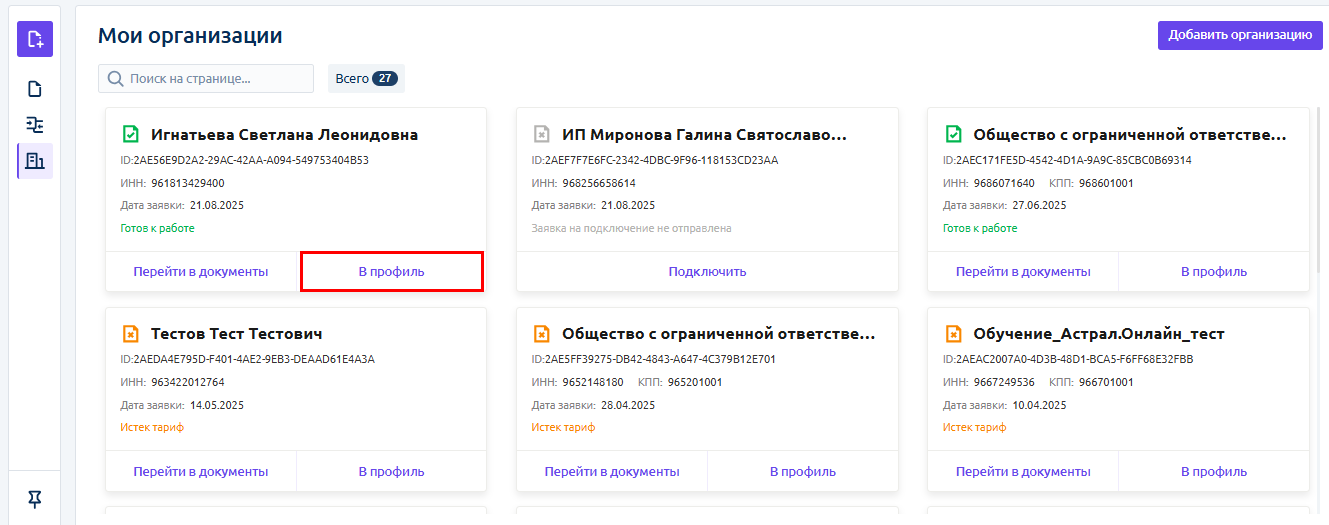Screen dimensions: 1329x525
Task: Click green status icon of Игнатьева Светлана Леонидовна
Action: (x=130, y=134)
